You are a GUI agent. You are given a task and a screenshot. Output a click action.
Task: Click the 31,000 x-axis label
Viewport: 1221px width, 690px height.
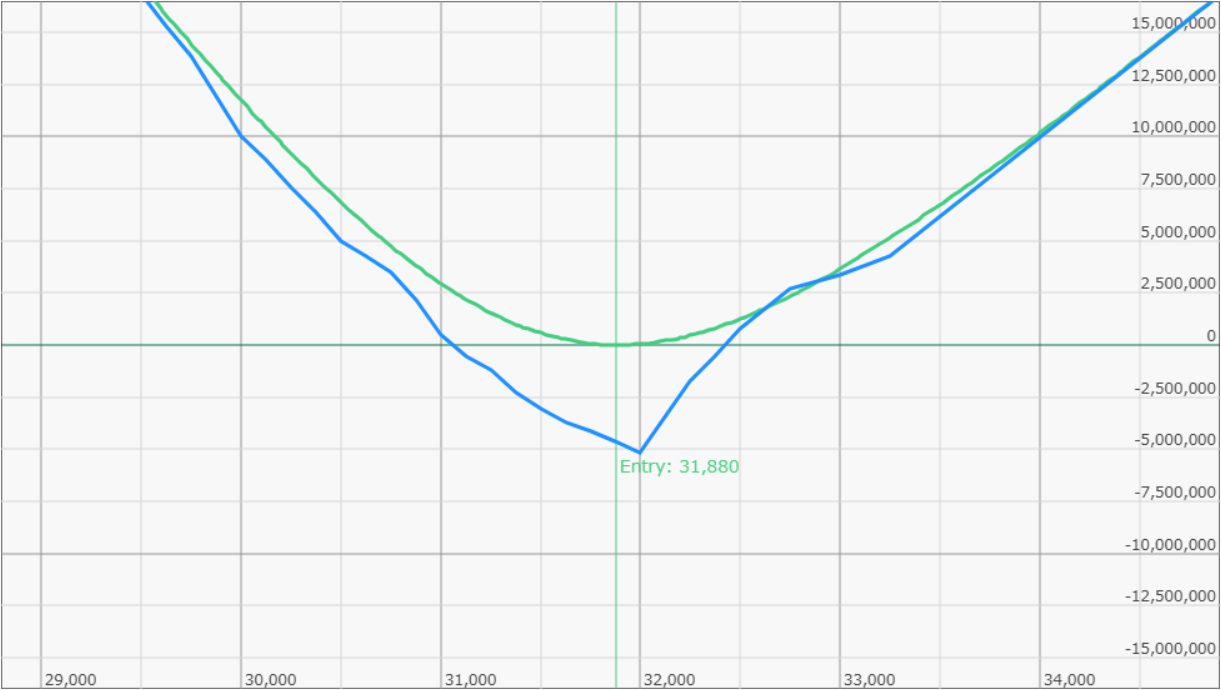pos(471,680)
